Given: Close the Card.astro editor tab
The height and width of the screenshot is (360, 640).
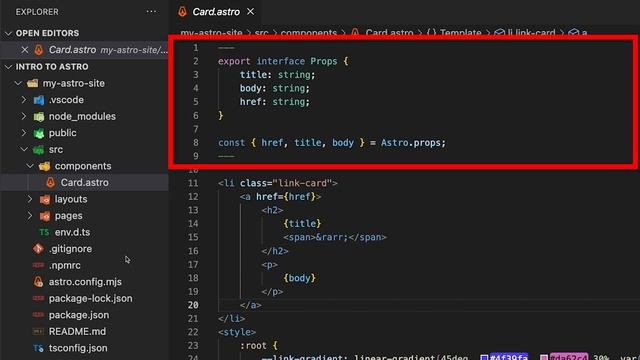Looking at the screenshot, I should coord(250,12).
